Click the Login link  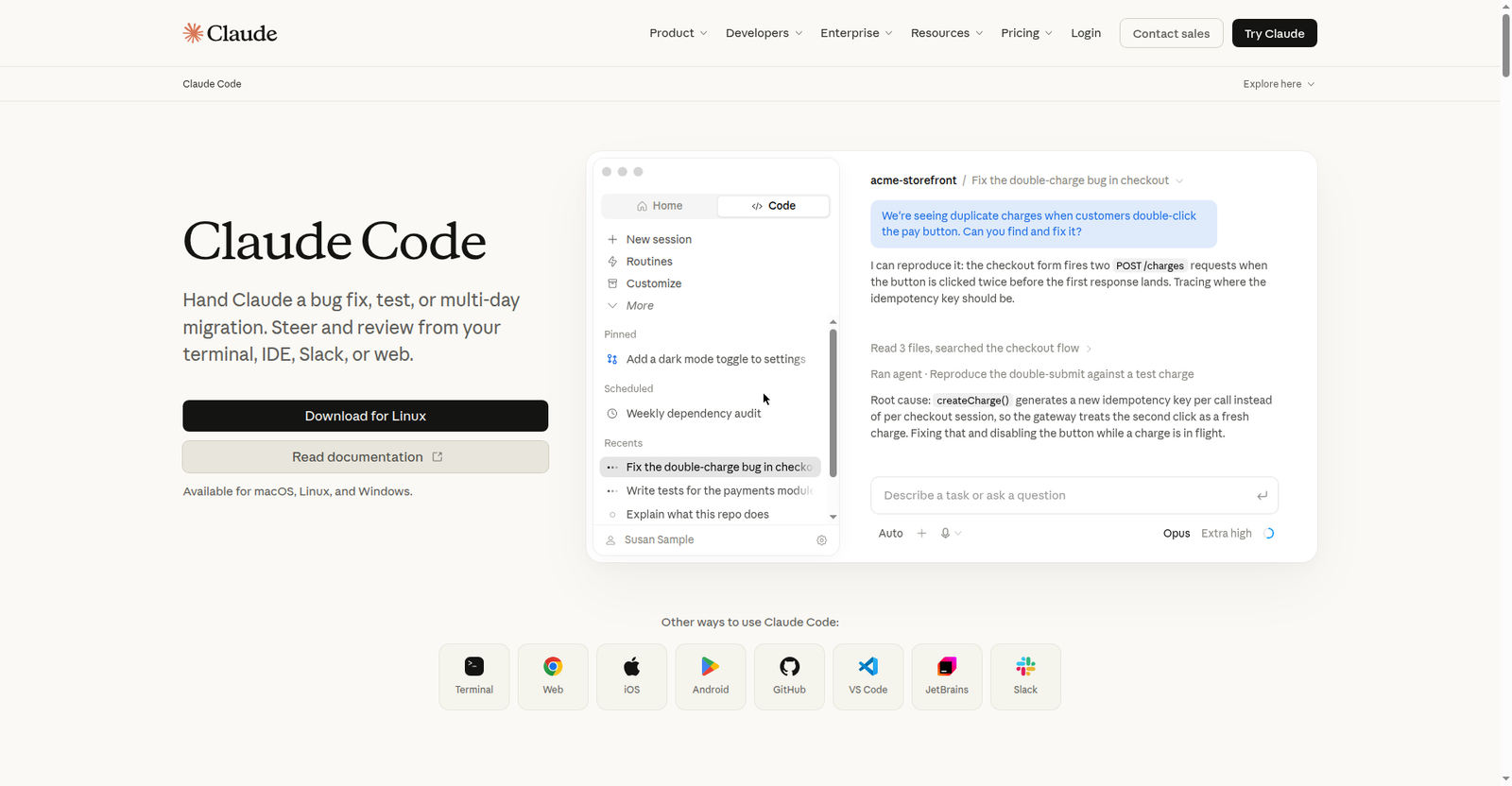pos(1086,33)
